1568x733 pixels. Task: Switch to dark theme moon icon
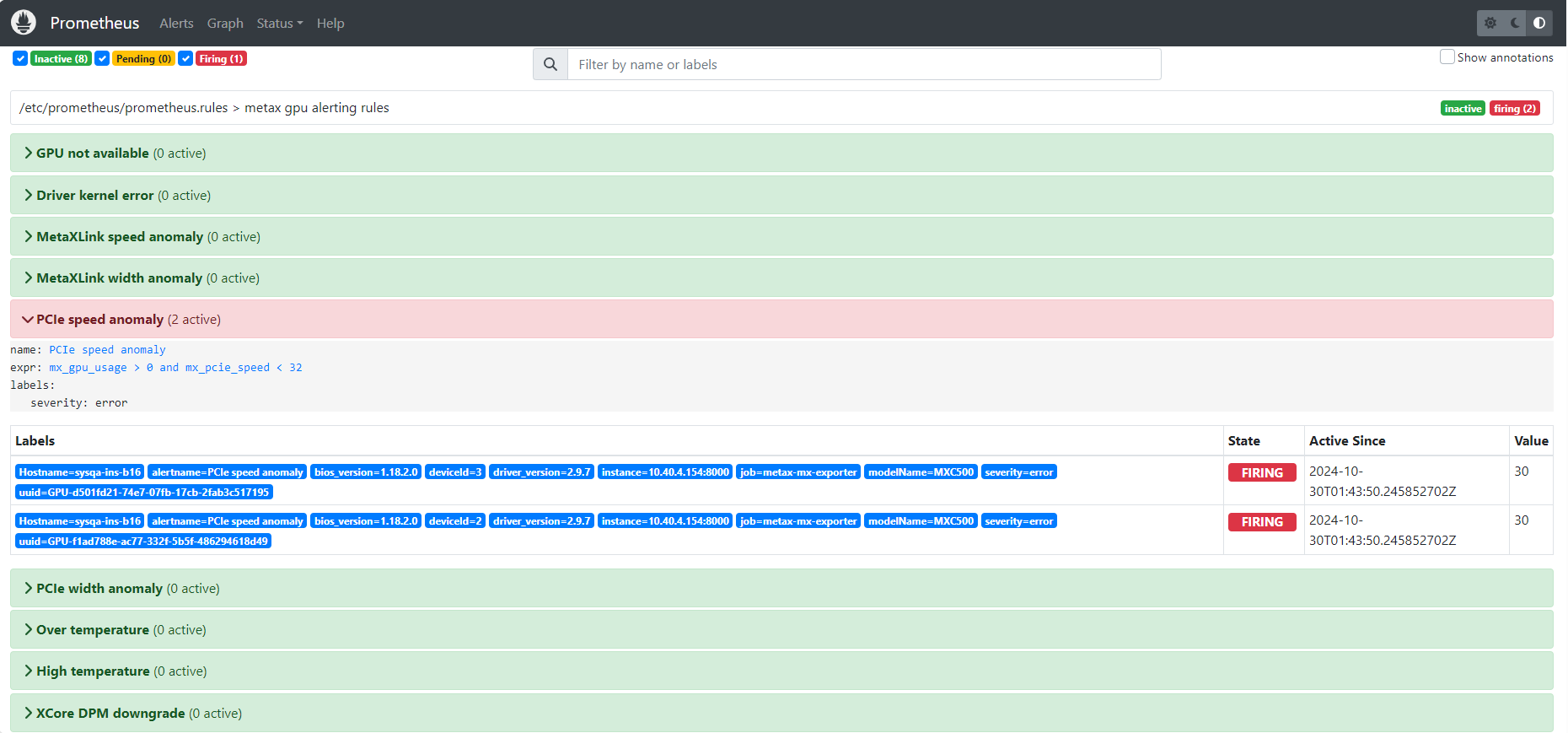point(1515,23)
